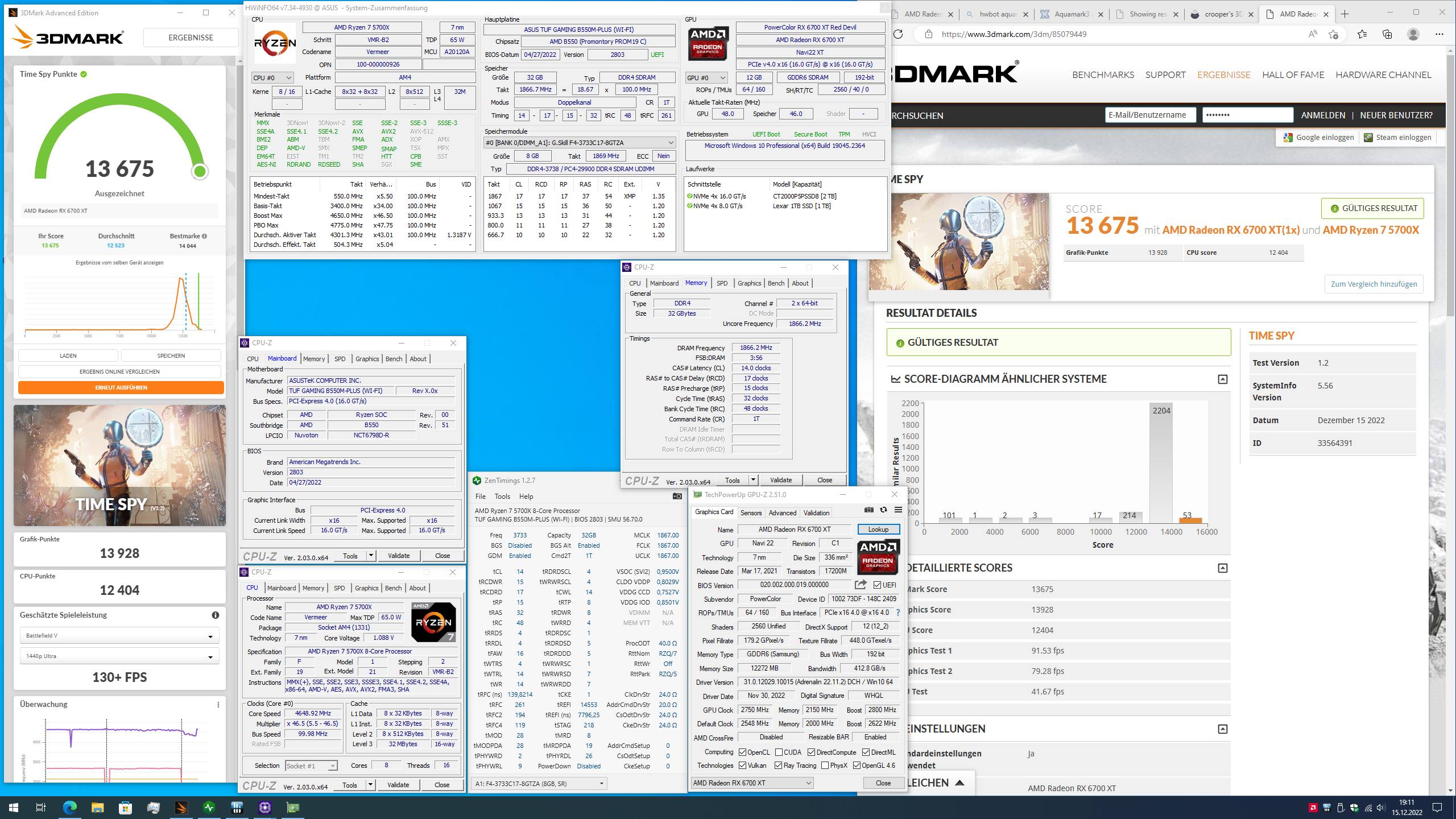
Task: Click the 3DMark taskbar icon
Action: coord(181,807)
